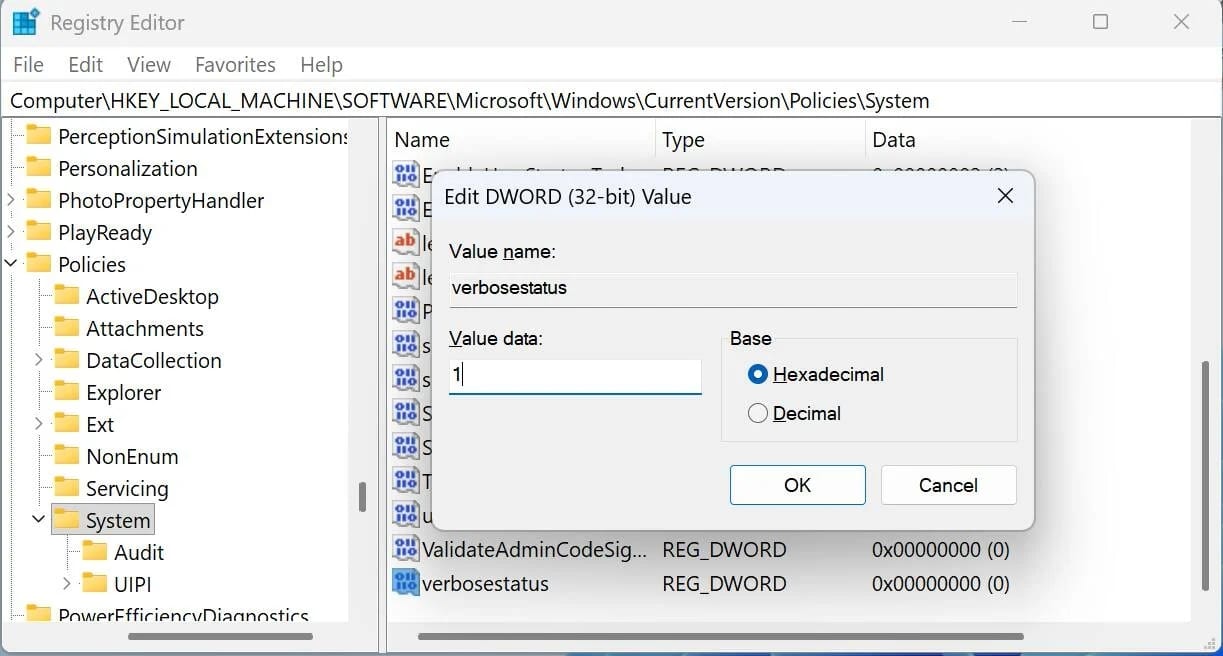1223x656 pixels.
Task: Confirm the DWORD value with OK
Action: pos(798,485)
